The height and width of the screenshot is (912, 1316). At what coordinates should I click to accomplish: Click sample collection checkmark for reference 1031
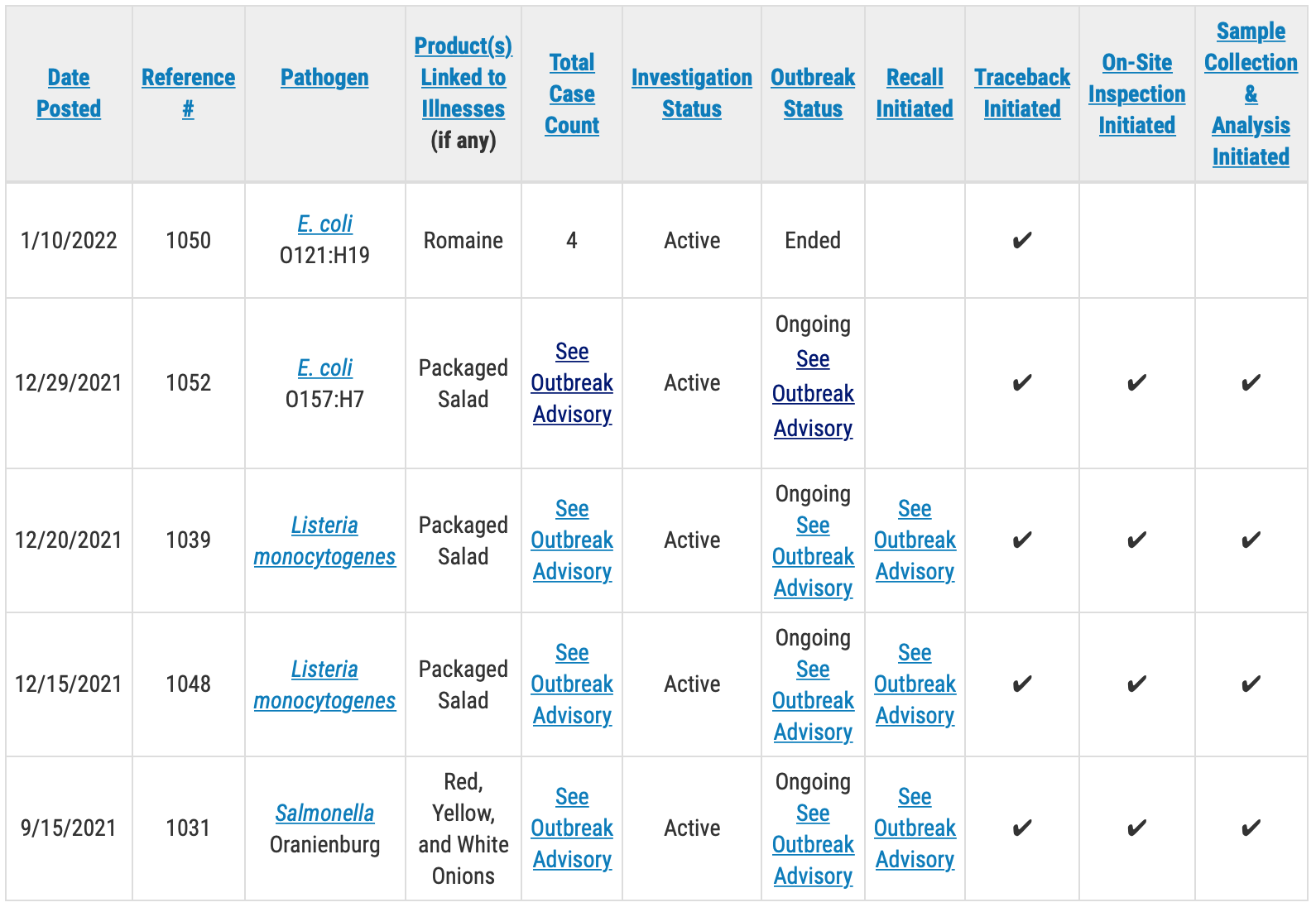[1251, 828]
